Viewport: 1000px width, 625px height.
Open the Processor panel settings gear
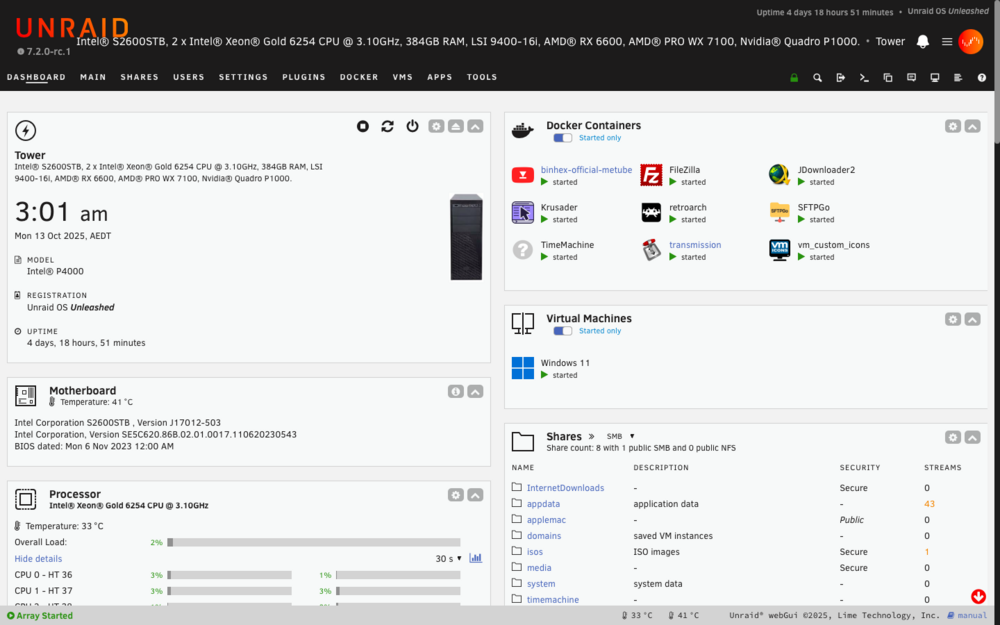coord(455,495)
